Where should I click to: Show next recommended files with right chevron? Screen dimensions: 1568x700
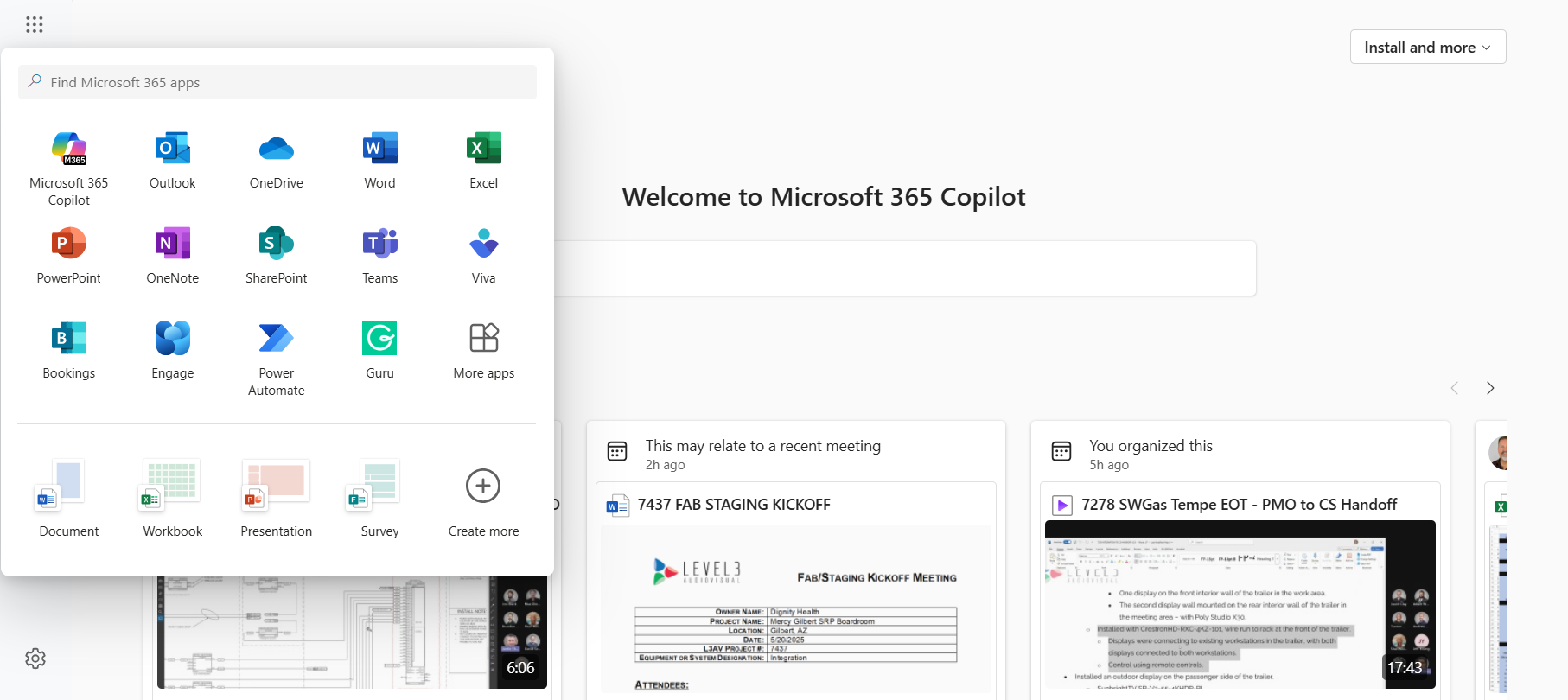[1489, 388]
